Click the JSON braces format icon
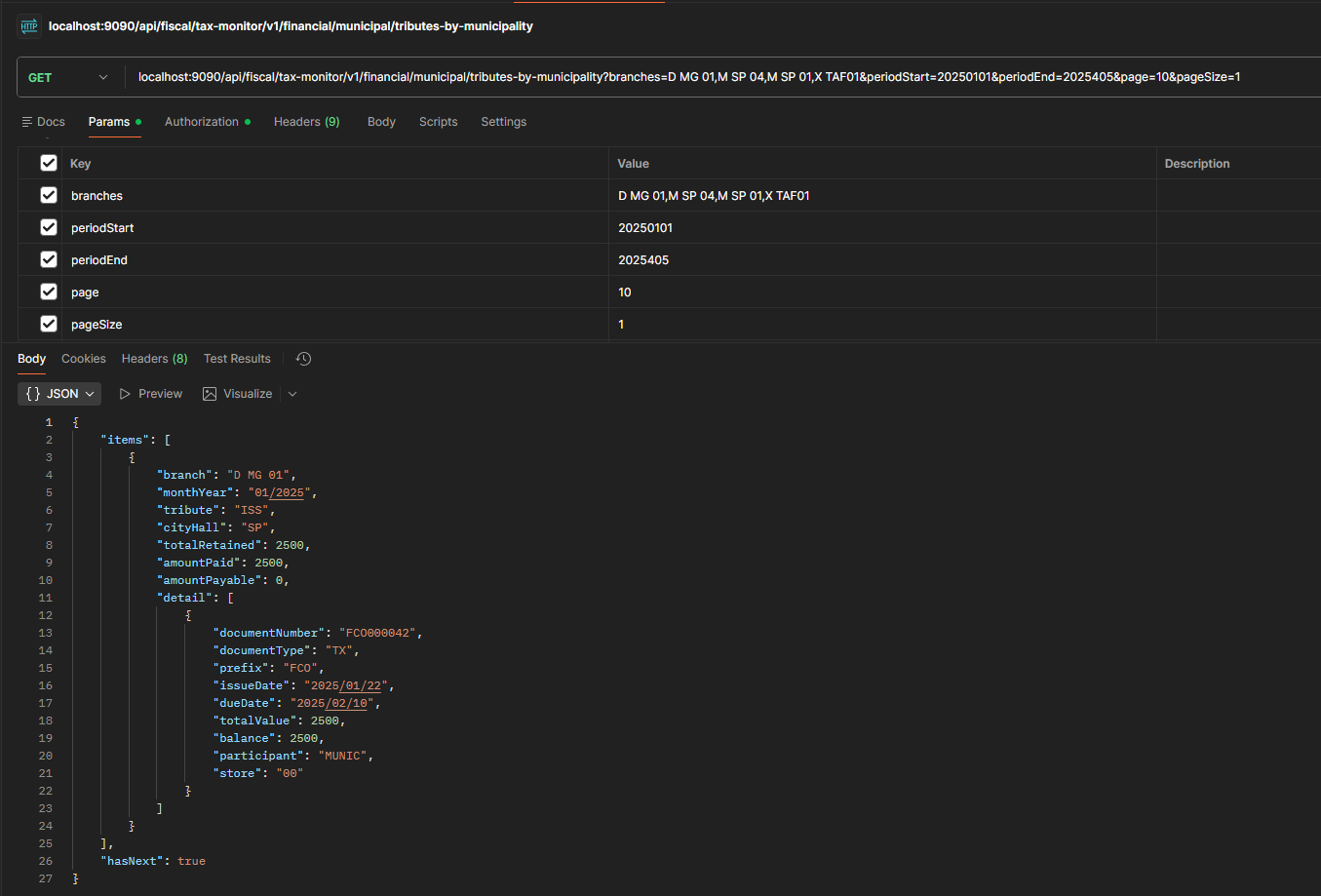The height and width of the screenshot is (896, 1321). pos(34,394)
